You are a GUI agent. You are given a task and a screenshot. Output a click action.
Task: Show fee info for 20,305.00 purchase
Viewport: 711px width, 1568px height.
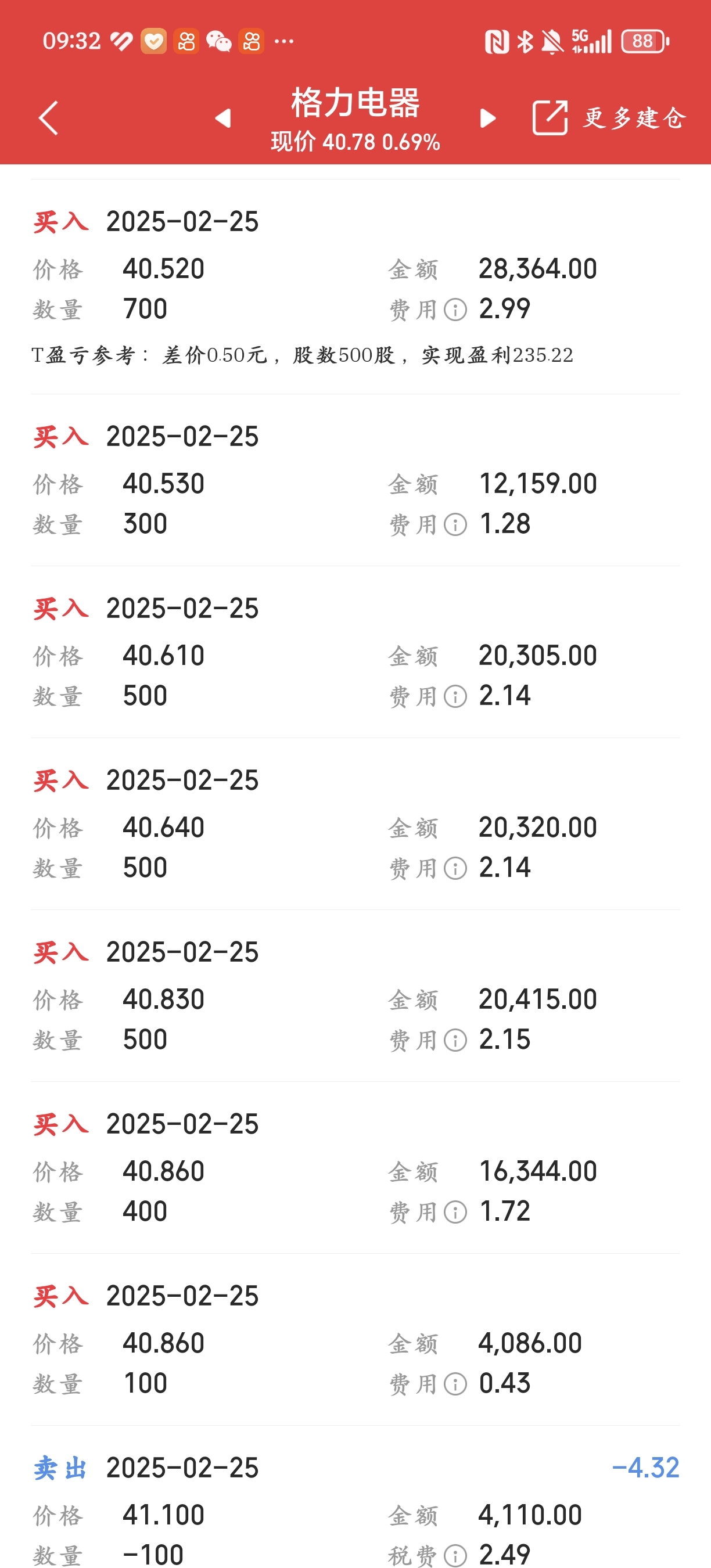tap(455, 696)
